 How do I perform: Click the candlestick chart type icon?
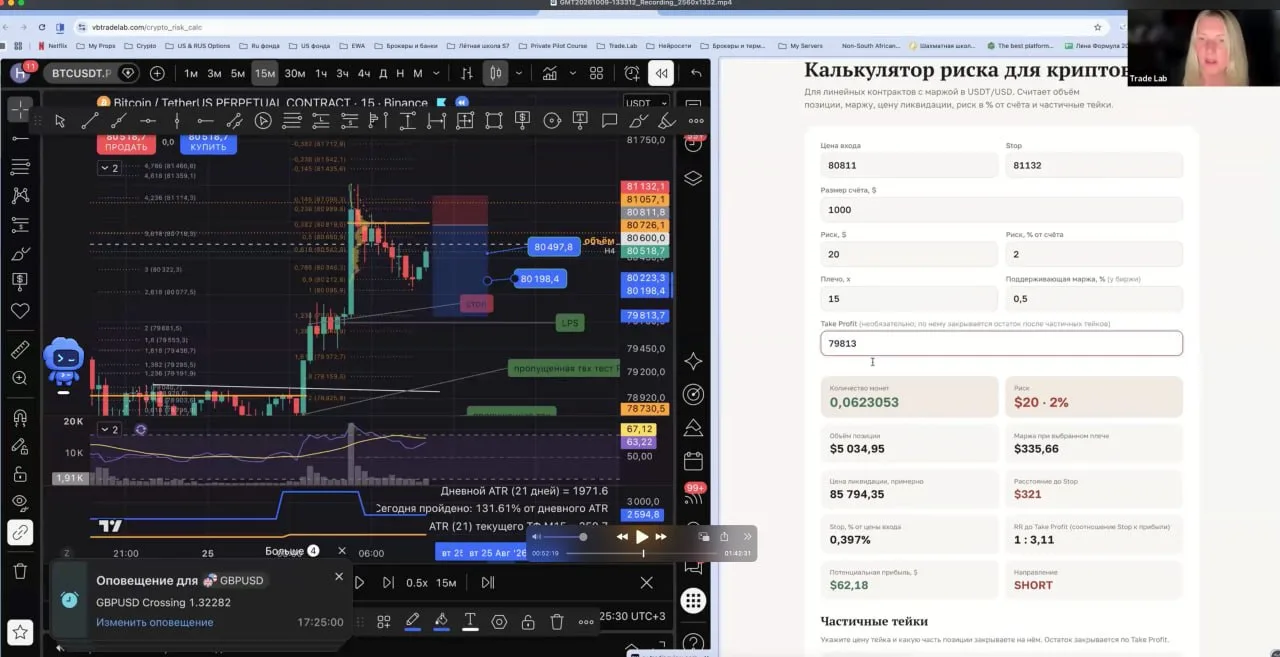pos(496,73)
